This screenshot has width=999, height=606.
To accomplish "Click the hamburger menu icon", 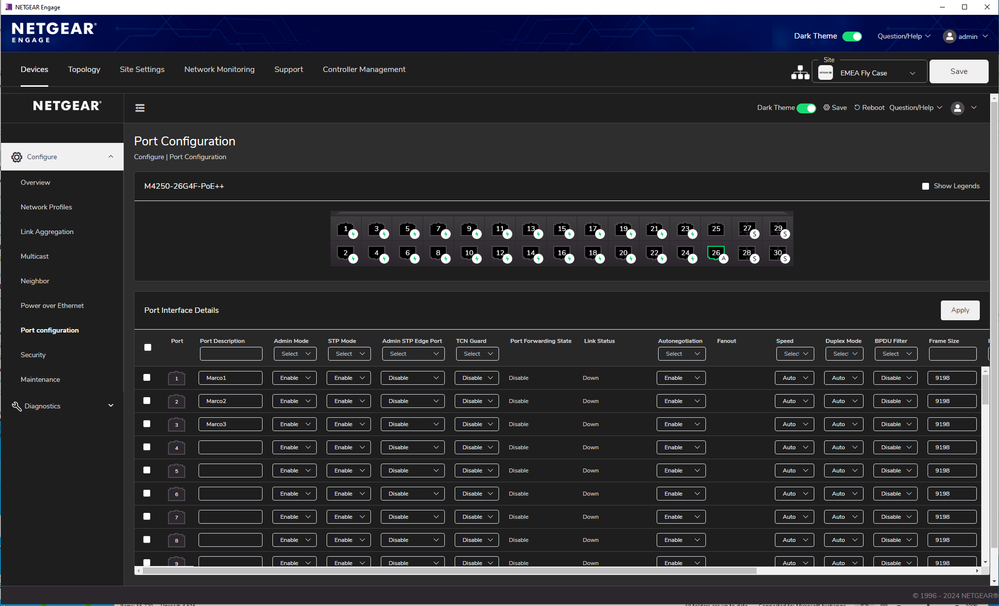I will (140, 108).
